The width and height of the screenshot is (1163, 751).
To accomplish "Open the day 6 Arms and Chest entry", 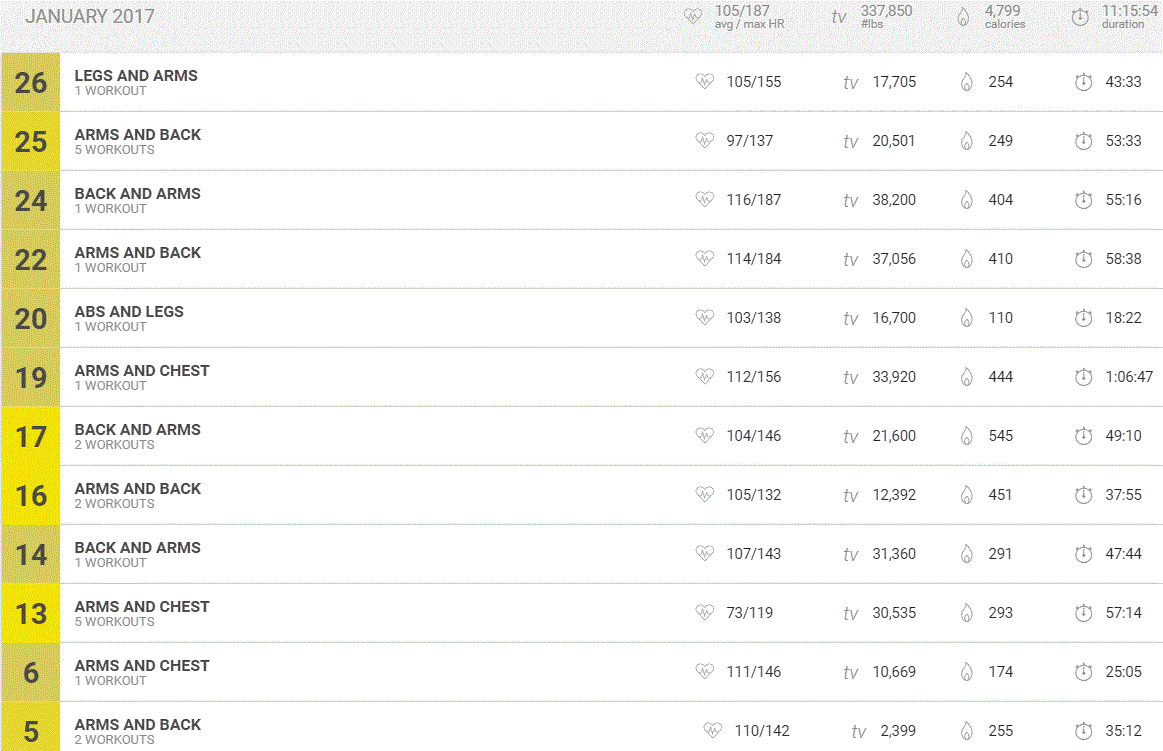I will 142,666.
